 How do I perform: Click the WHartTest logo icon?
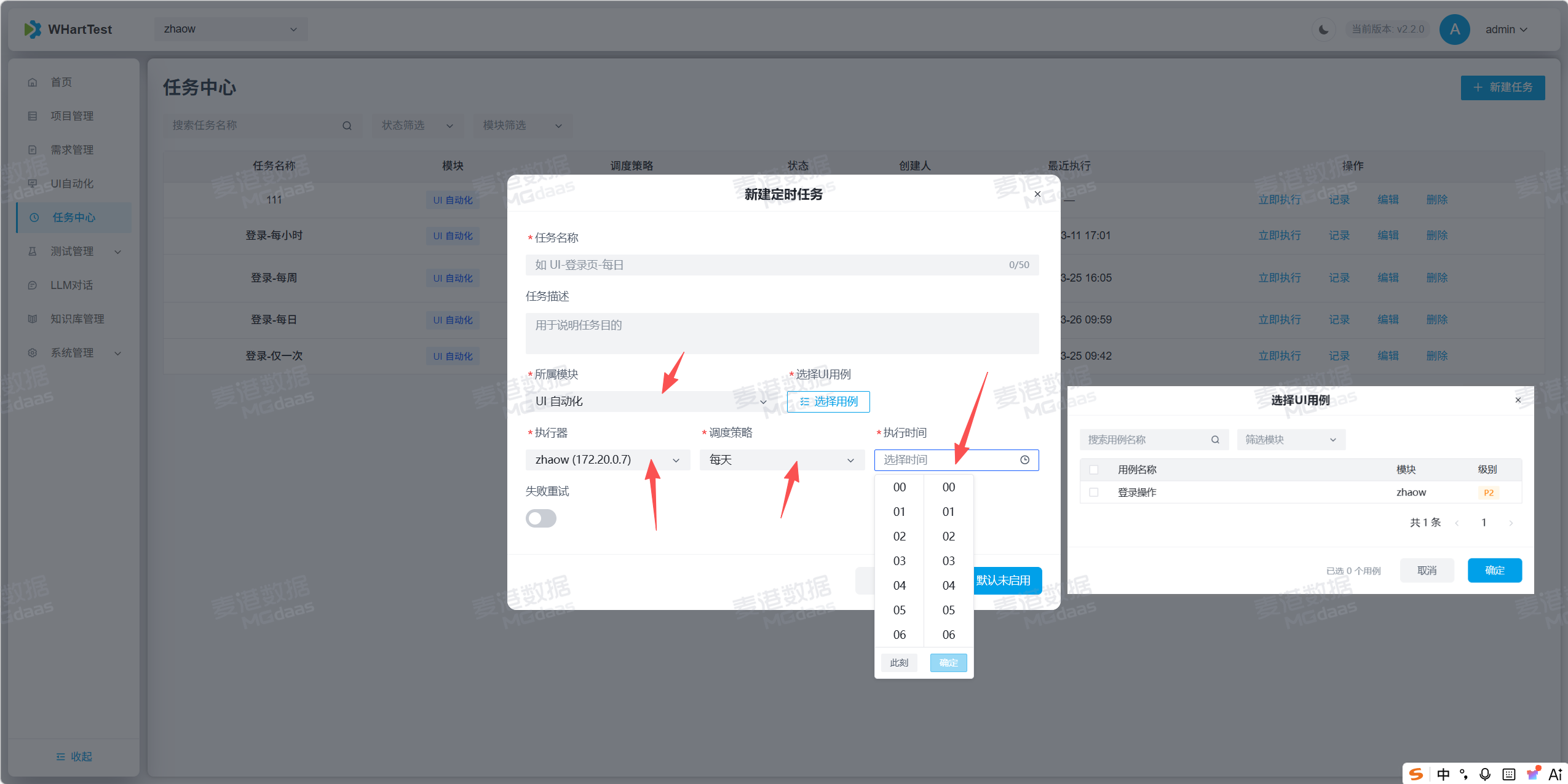pos(33,30)
